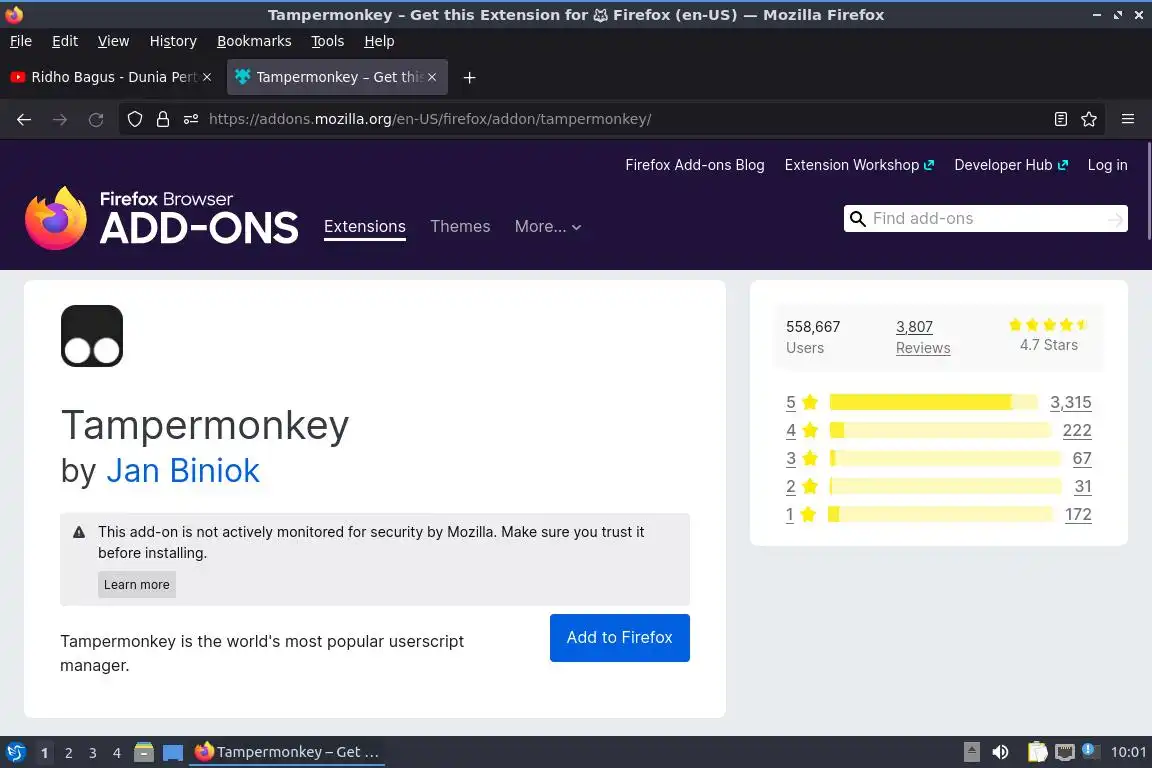Click the Firefox Browser Add-ons logo

162,218
